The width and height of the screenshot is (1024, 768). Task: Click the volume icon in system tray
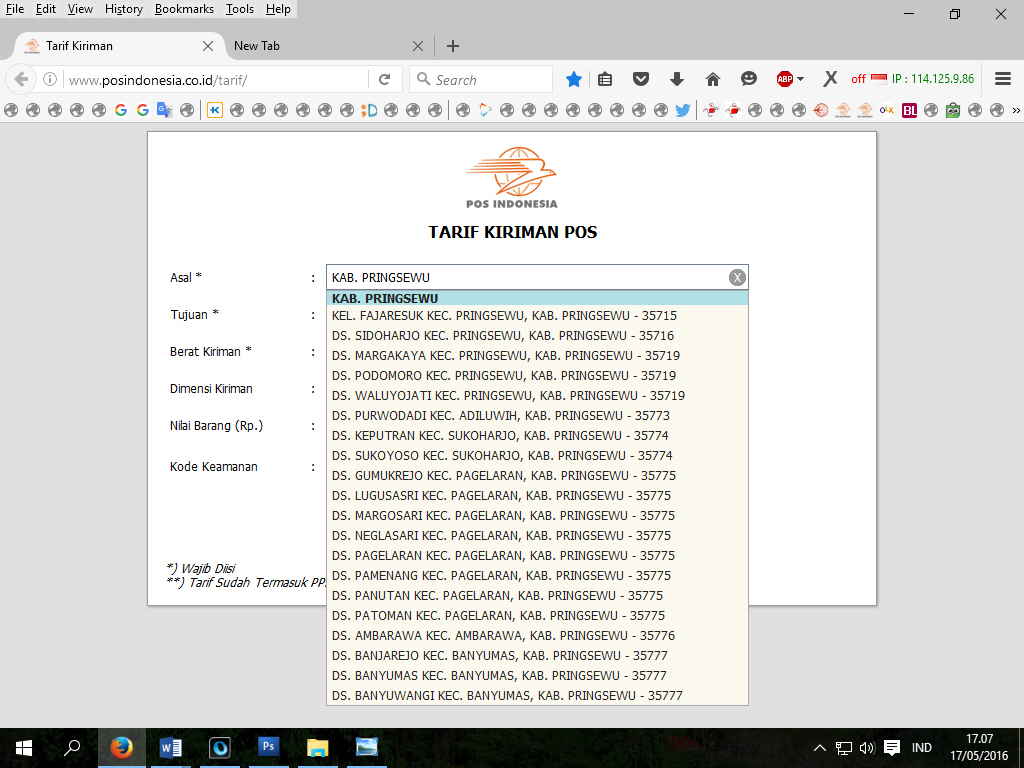coord(867,748)
